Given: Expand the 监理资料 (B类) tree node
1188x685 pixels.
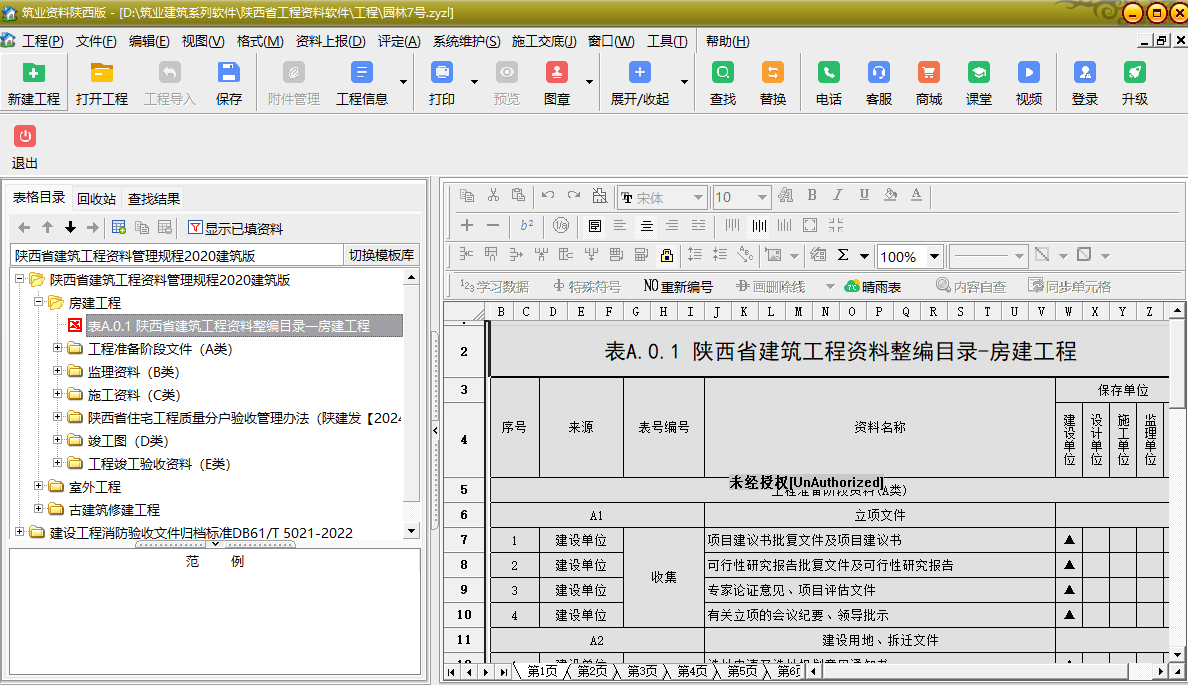Looking at the screenshot, I should tap(58, 372).
